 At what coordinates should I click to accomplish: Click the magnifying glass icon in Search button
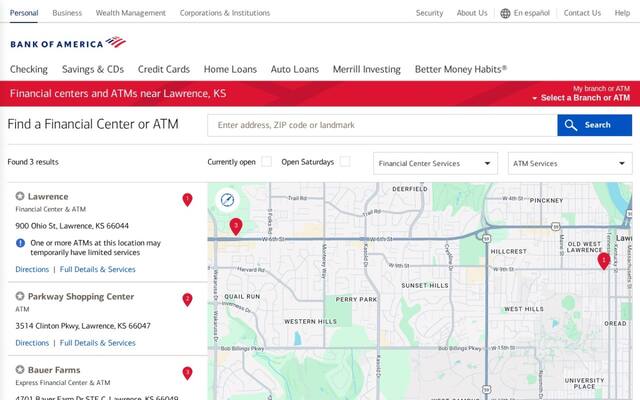[571, 125]
